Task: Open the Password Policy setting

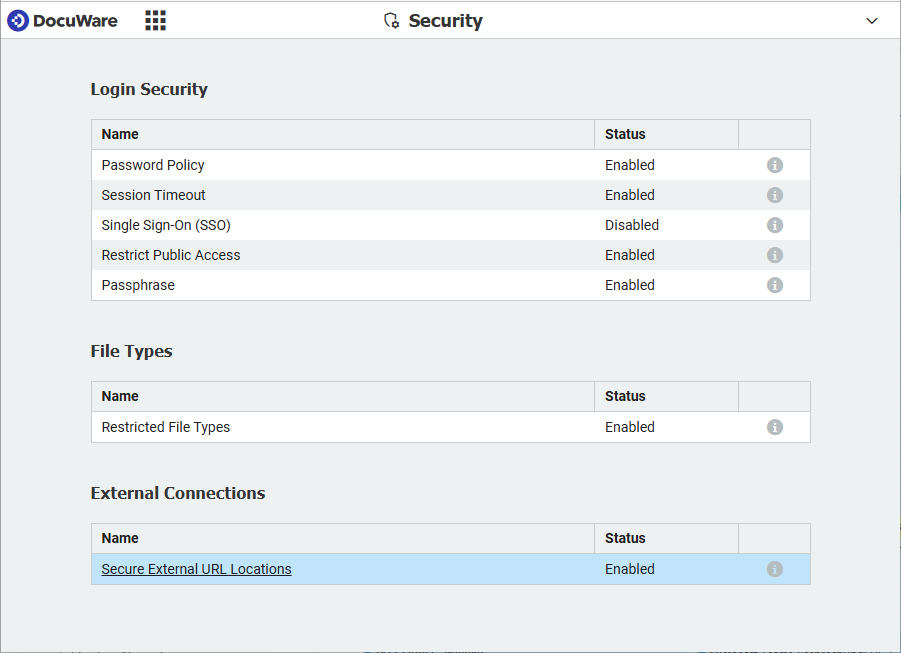Action: pos(153,165)
